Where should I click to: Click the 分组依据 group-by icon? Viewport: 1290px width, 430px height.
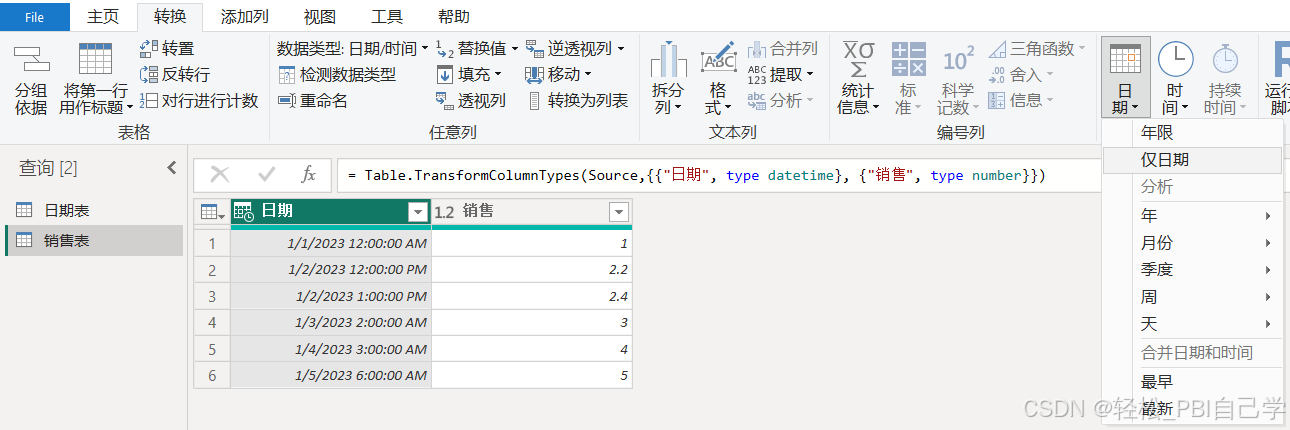coord(31,60)
